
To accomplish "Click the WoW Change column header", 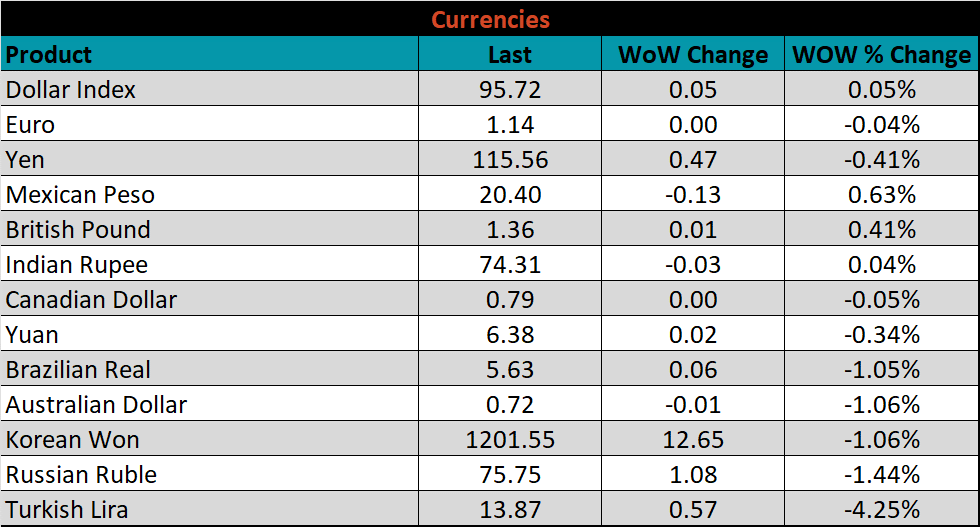I will (692, 55).
